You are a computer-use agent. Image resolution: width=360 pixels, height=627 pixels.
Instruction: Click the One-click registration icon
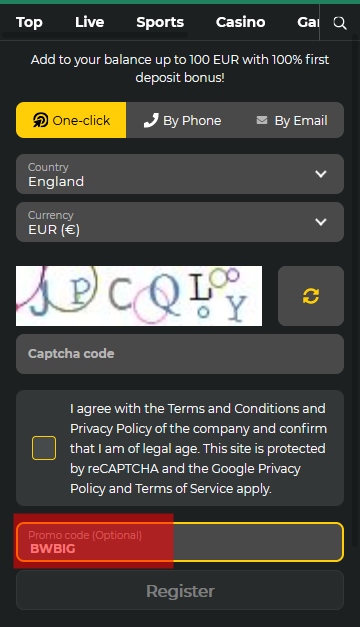pos(40,120)
